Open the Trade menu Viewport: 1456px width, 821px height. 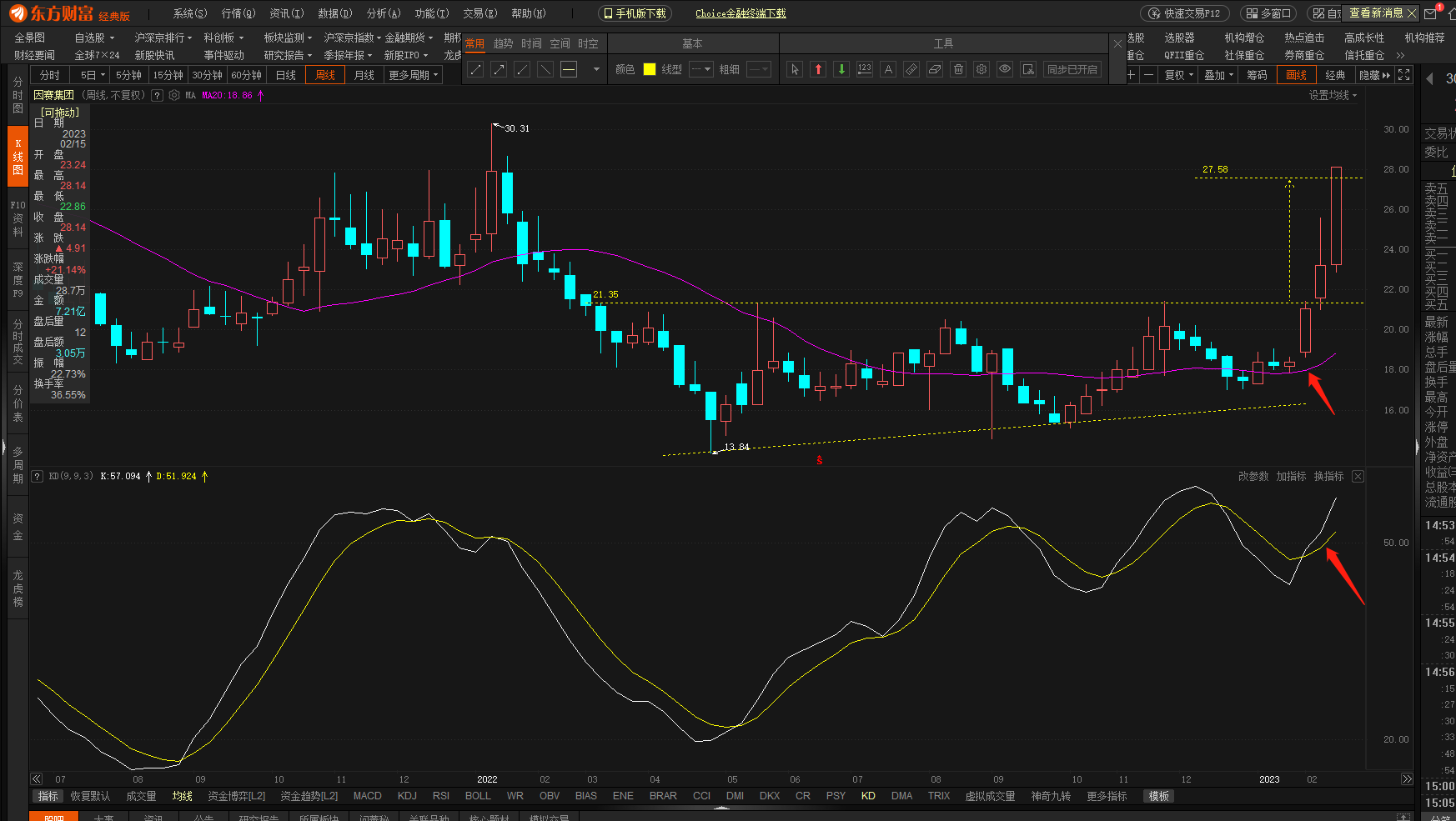tap(480, 13)
